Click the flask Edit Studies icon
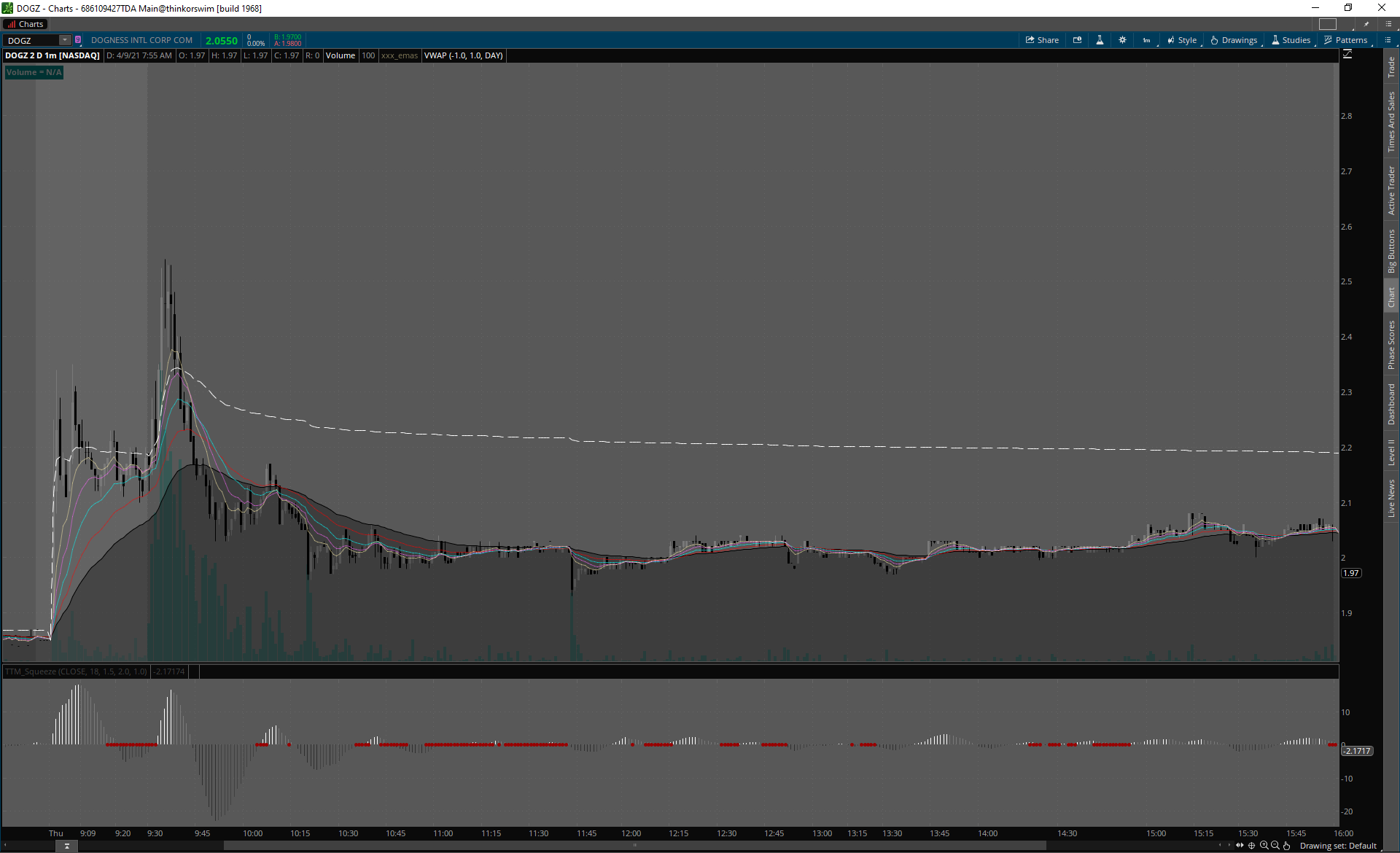1400x853 pixels. pyautogui.click(x=1100, y=40)
